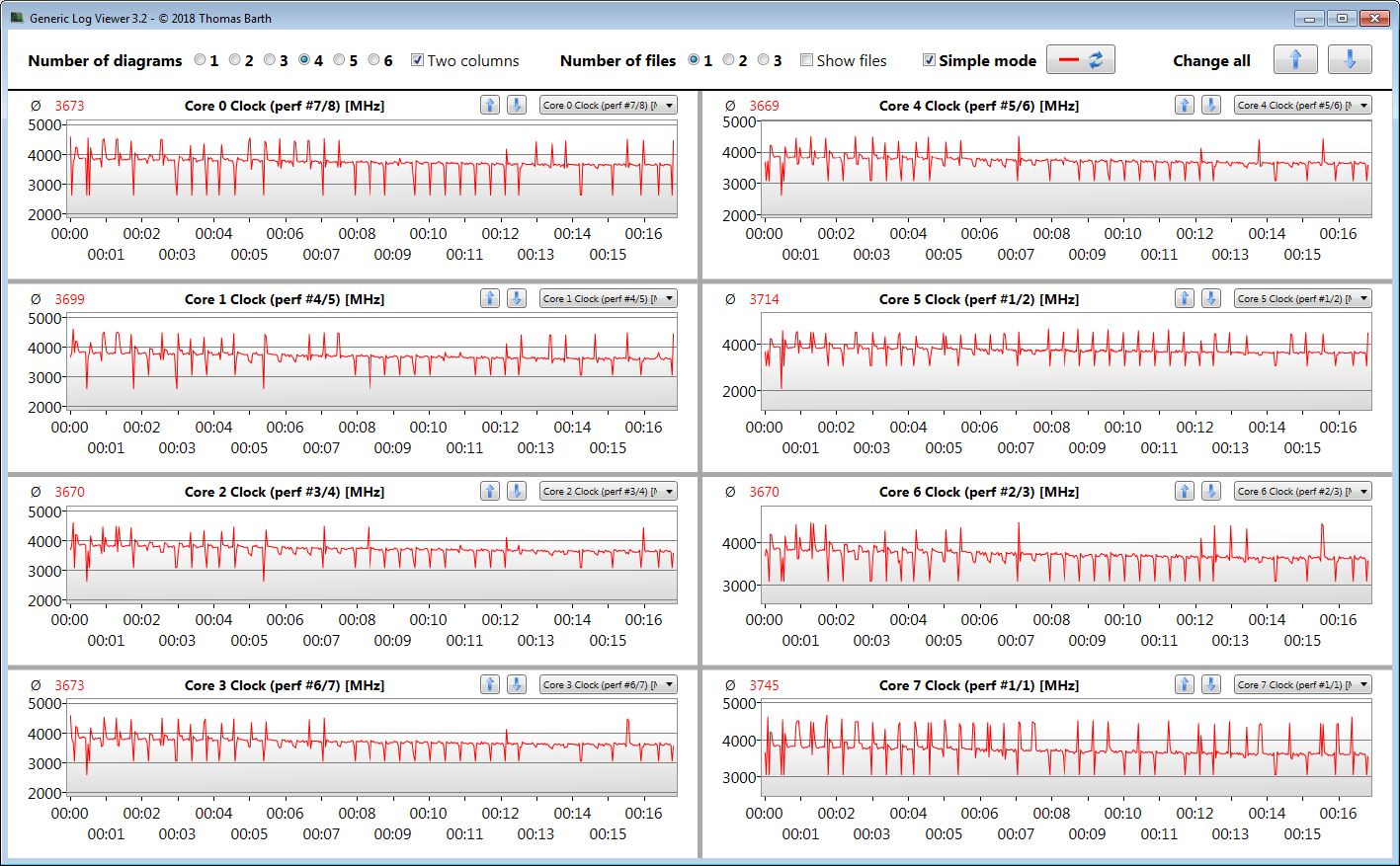
Task: Click the up arrow for Core 0 Clock
Action: tap(490, 105)
